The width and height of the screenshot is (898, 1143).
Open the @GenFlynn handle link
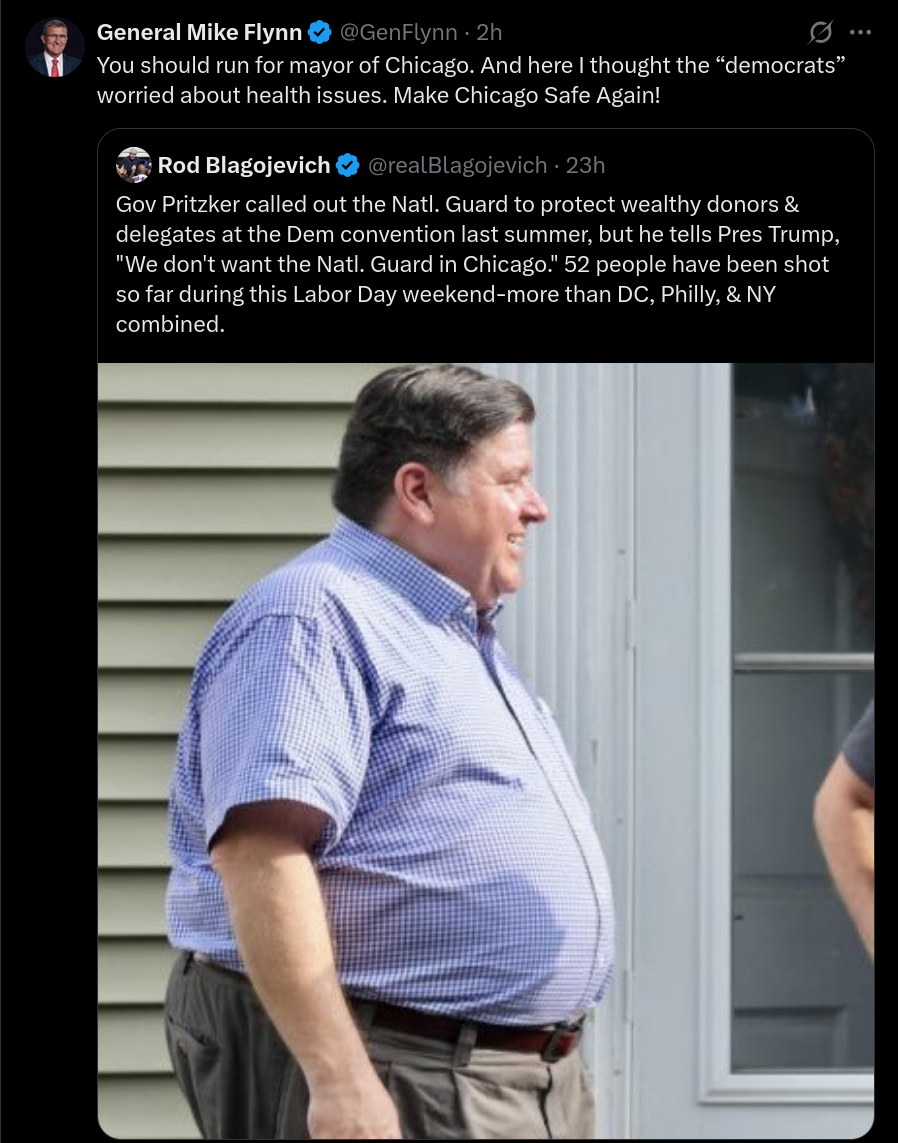(399, 32)
